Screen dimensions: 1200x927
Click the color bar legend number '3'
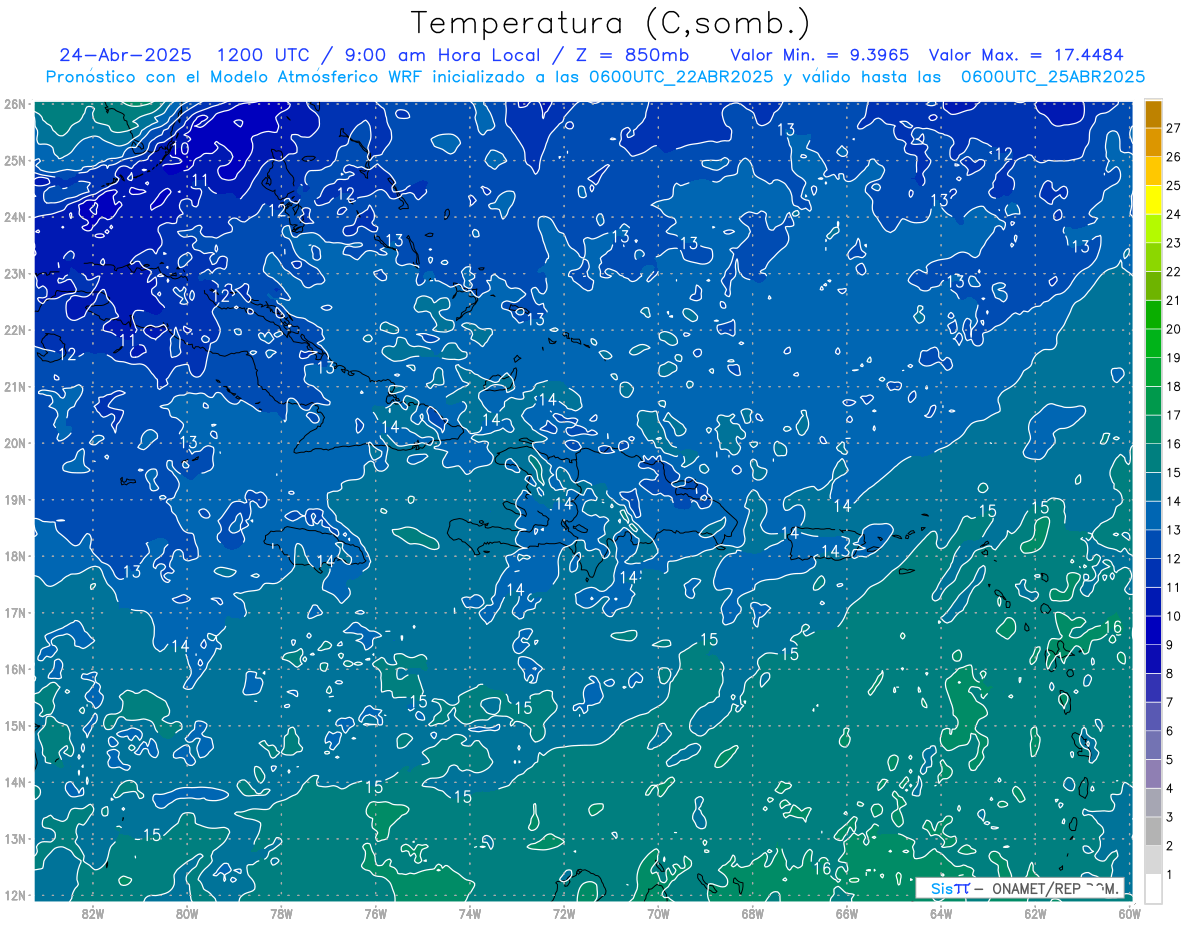(x=1170, y=817)
